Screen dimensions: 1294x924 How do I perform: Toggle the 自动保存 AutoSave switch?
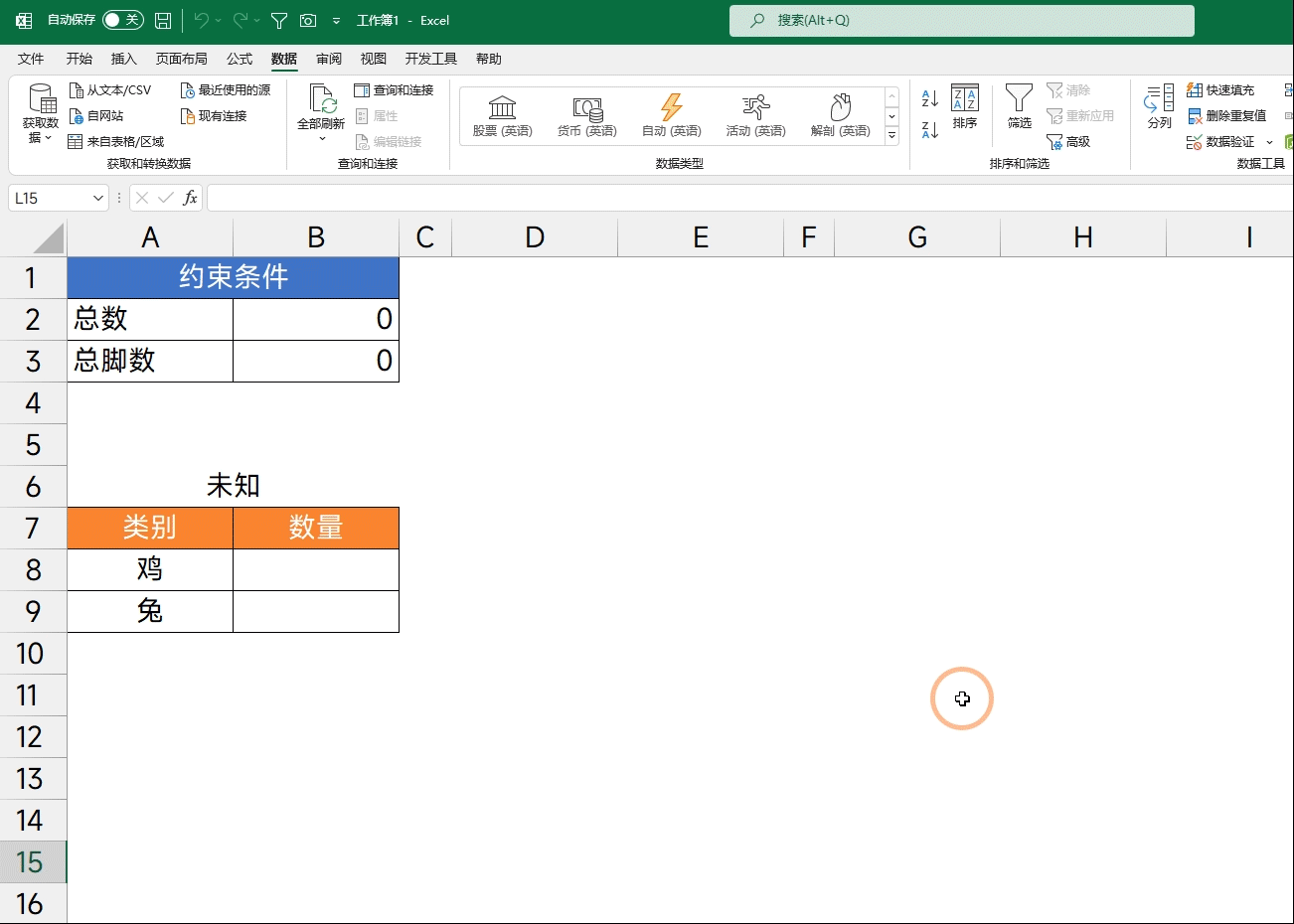click(x=123, y=20)
